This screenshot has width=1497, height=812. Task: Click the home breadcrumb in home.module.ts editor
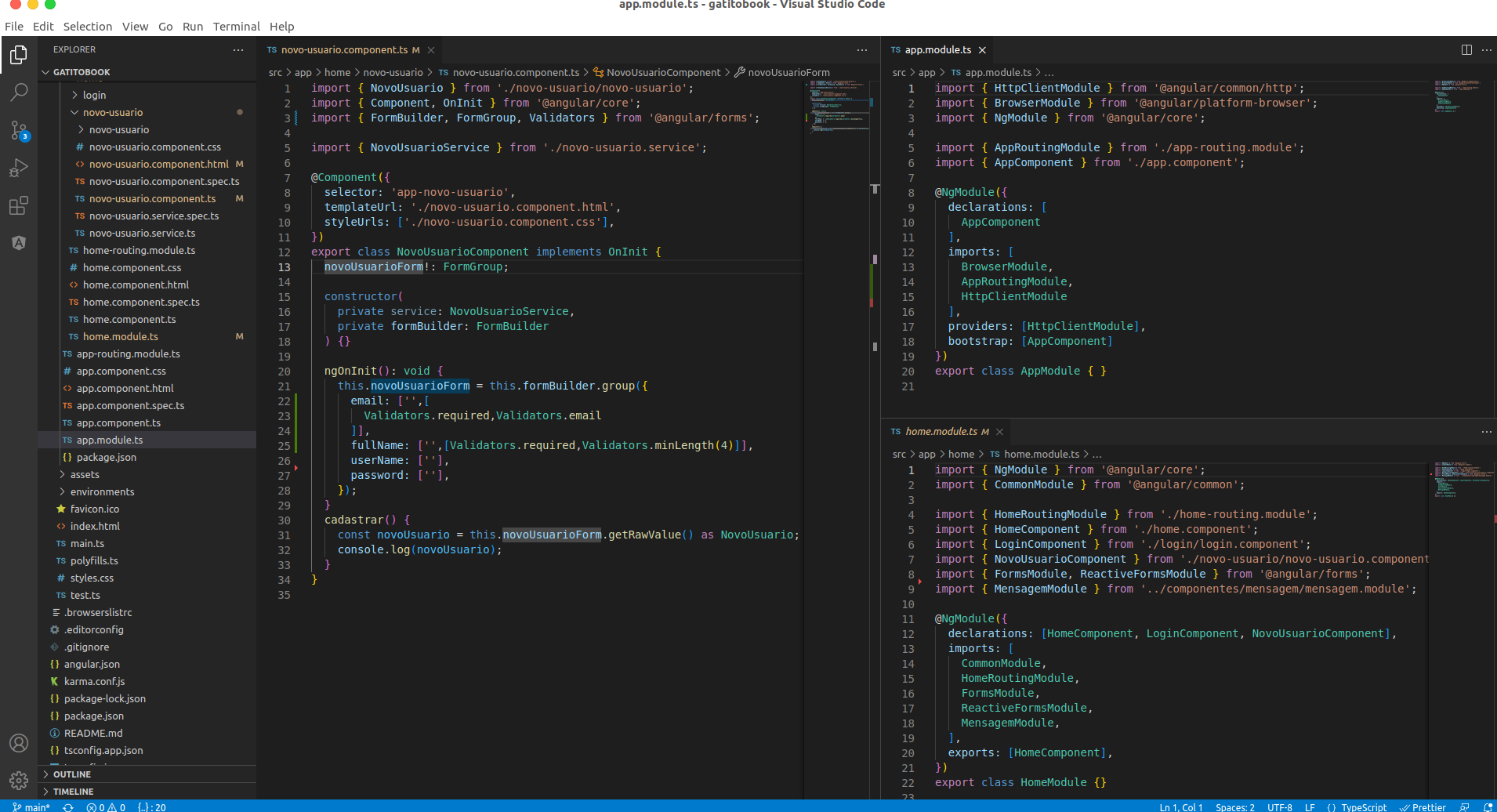pos(961,454)
